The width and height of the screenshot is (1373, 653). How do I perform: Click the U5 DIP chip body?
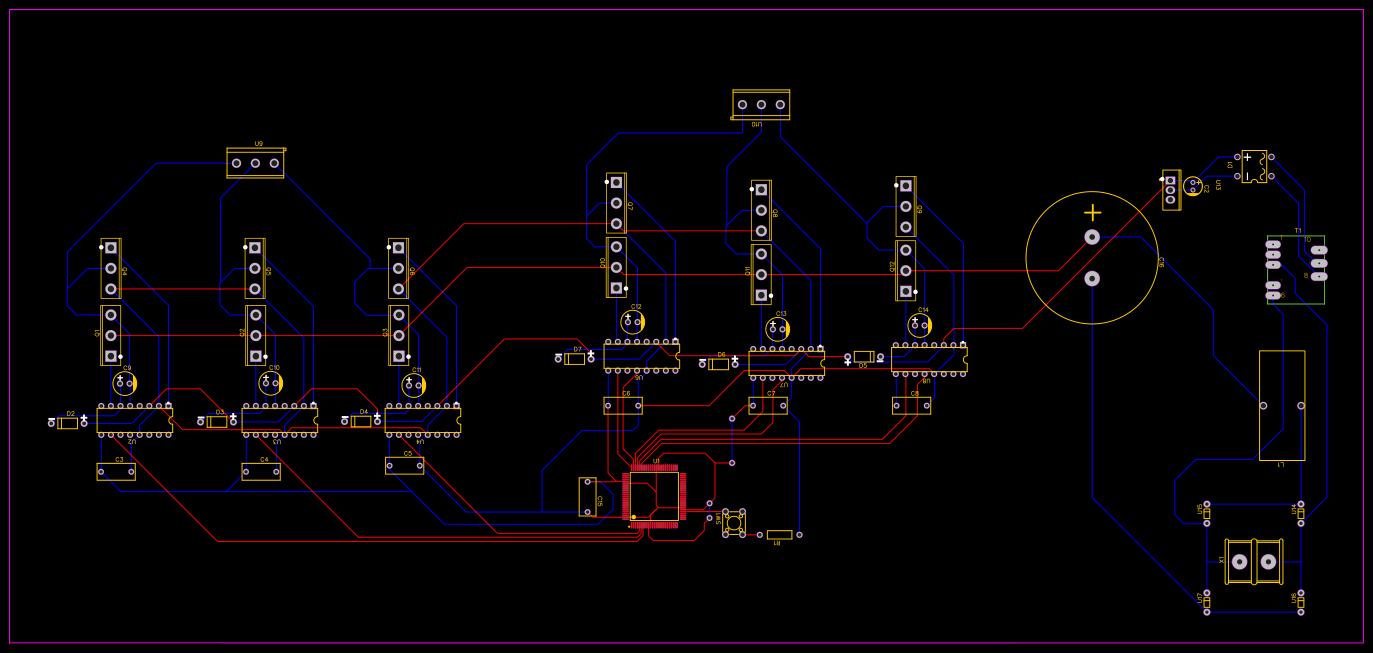(641, 356)
